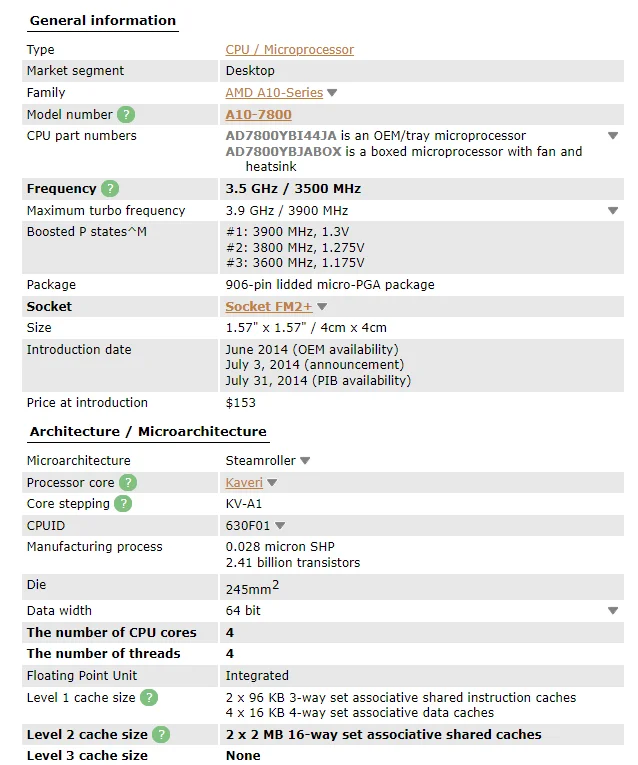Viewport: 638px width, 765px height.
Task: Click the help icon beside Model number
Action: pyautogui.click(x=126, y=115)
